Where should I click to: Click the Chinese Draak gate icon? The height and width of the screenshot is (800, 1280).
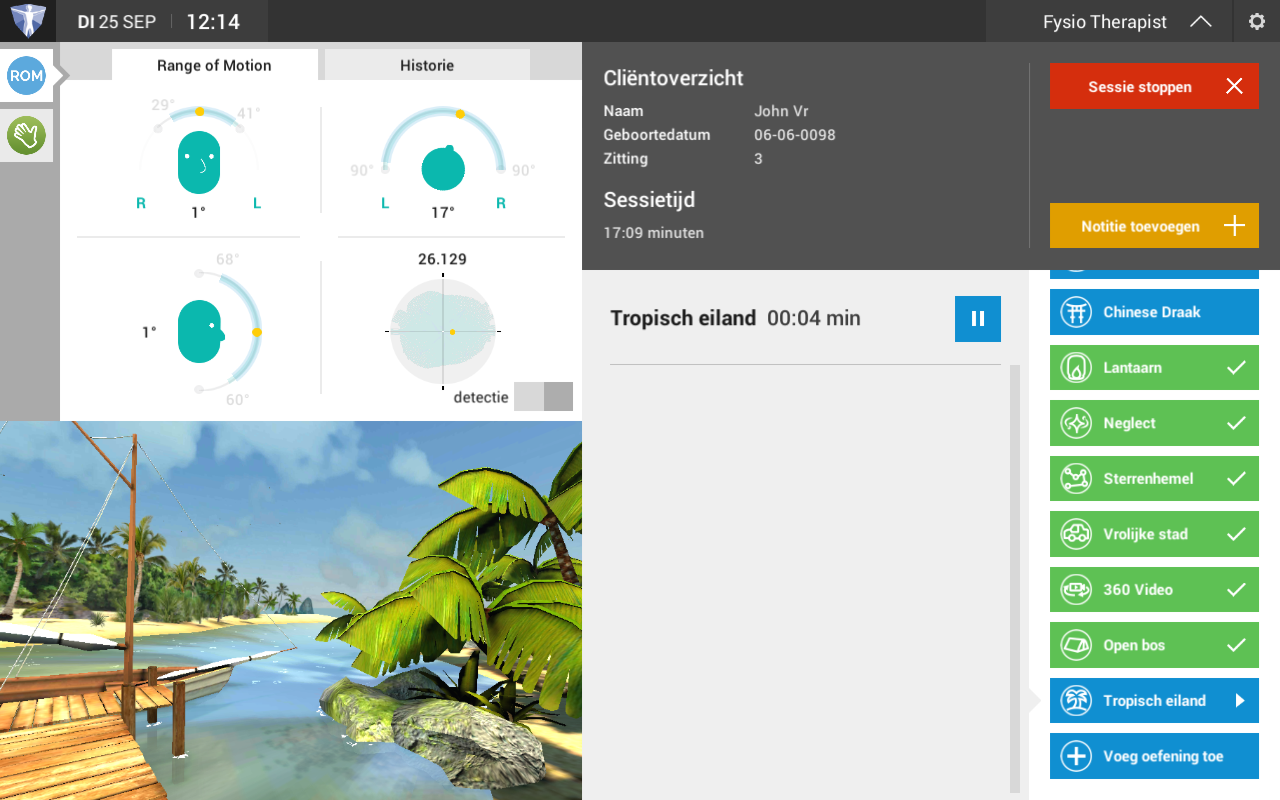(x=1076, y=312)
